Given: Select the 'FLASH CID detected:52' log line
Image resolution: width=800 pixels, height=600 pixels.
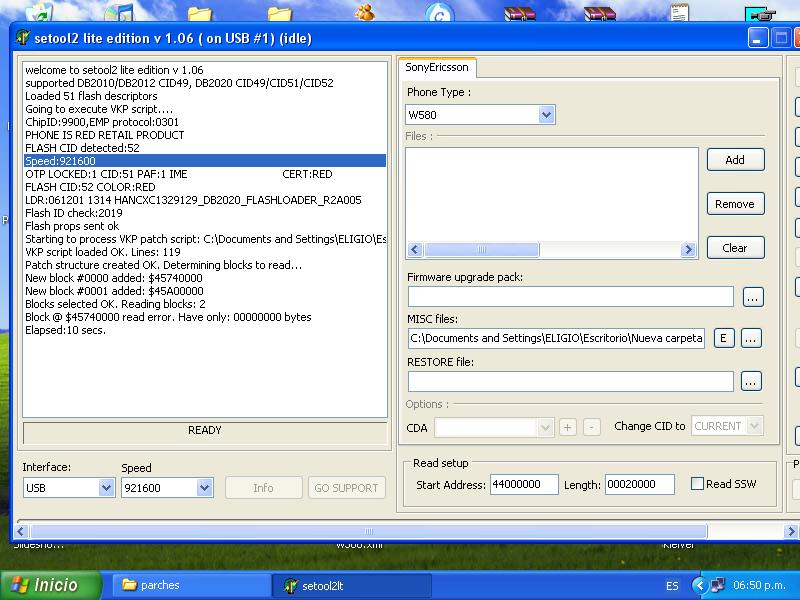Looking at the screenshot, I should [x=82, y=148].
